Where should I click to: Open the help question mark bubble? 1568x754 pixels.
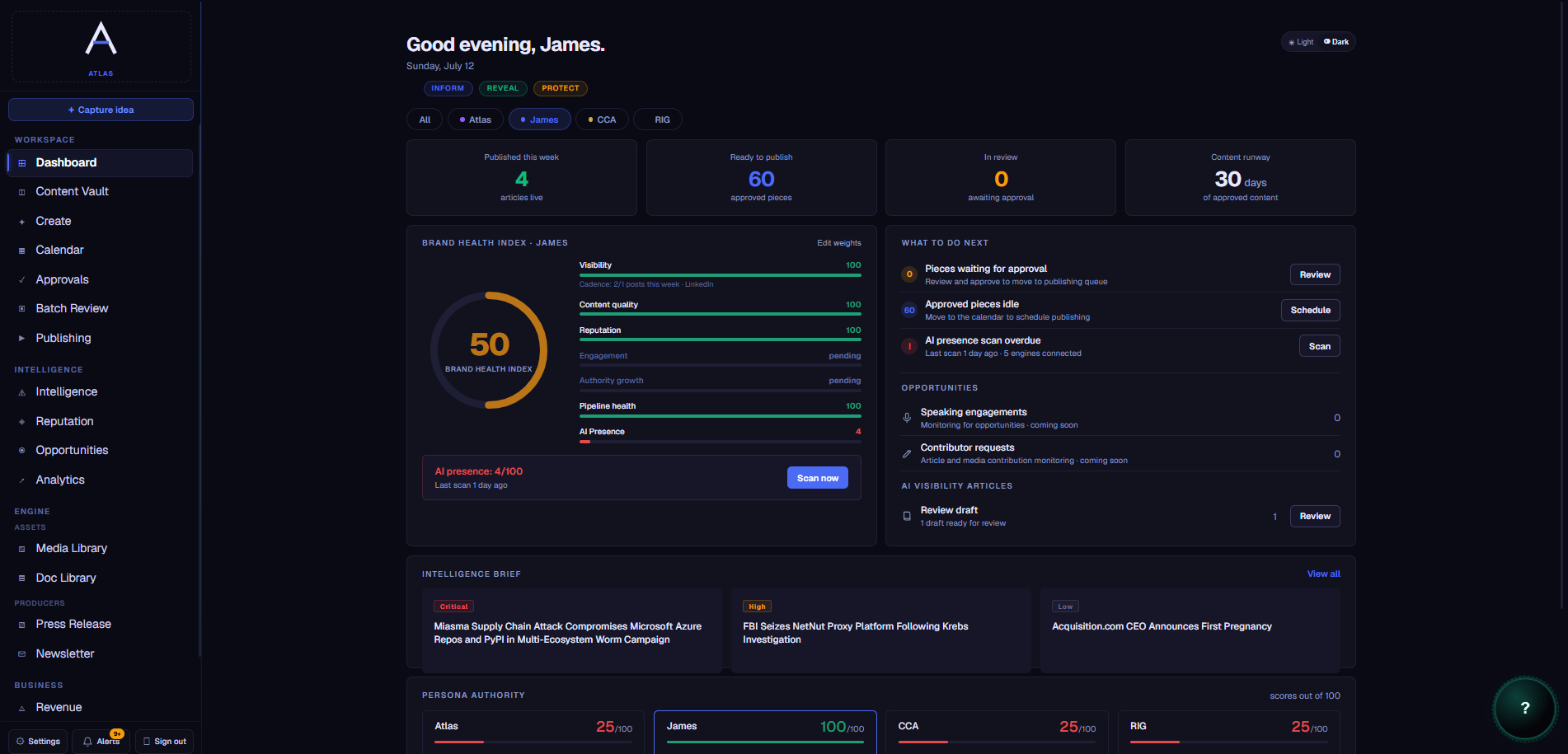tap(1524, 708)
